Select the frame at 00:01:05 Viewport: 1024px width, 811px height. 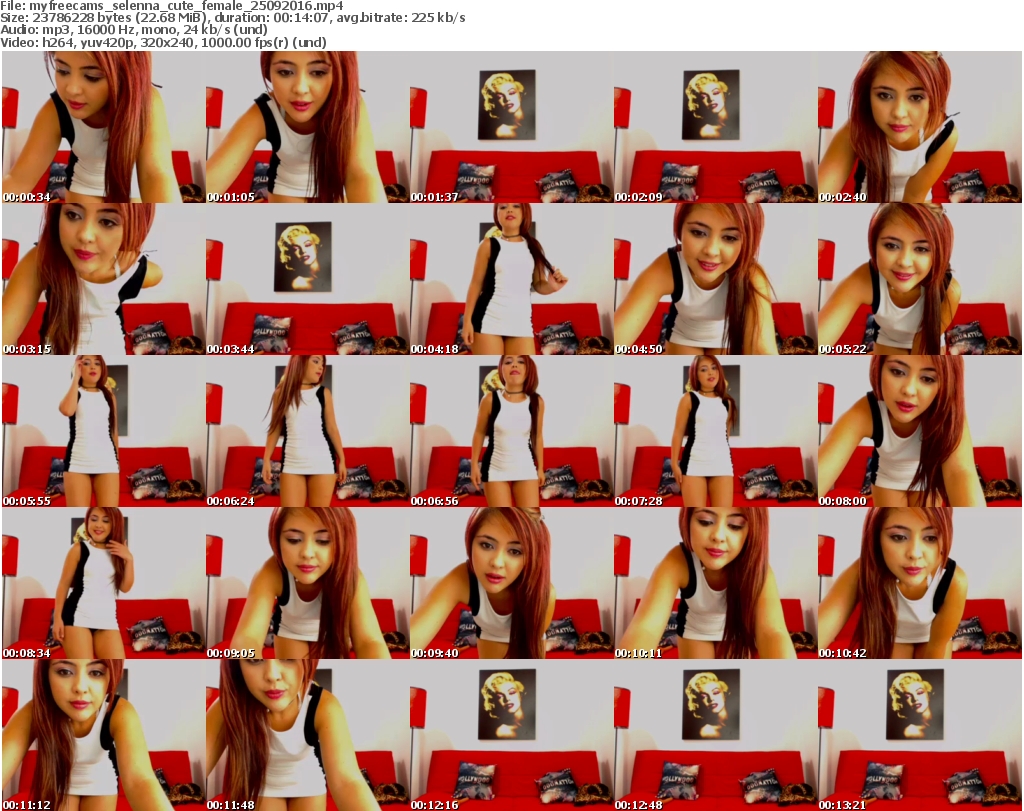coord(307,128)
